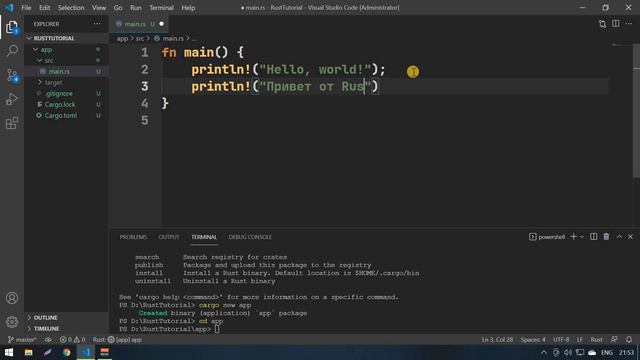This screenshot has height=360, width=640.
Task: Open the Explorer view in activity bar
Action: [12, 27]
